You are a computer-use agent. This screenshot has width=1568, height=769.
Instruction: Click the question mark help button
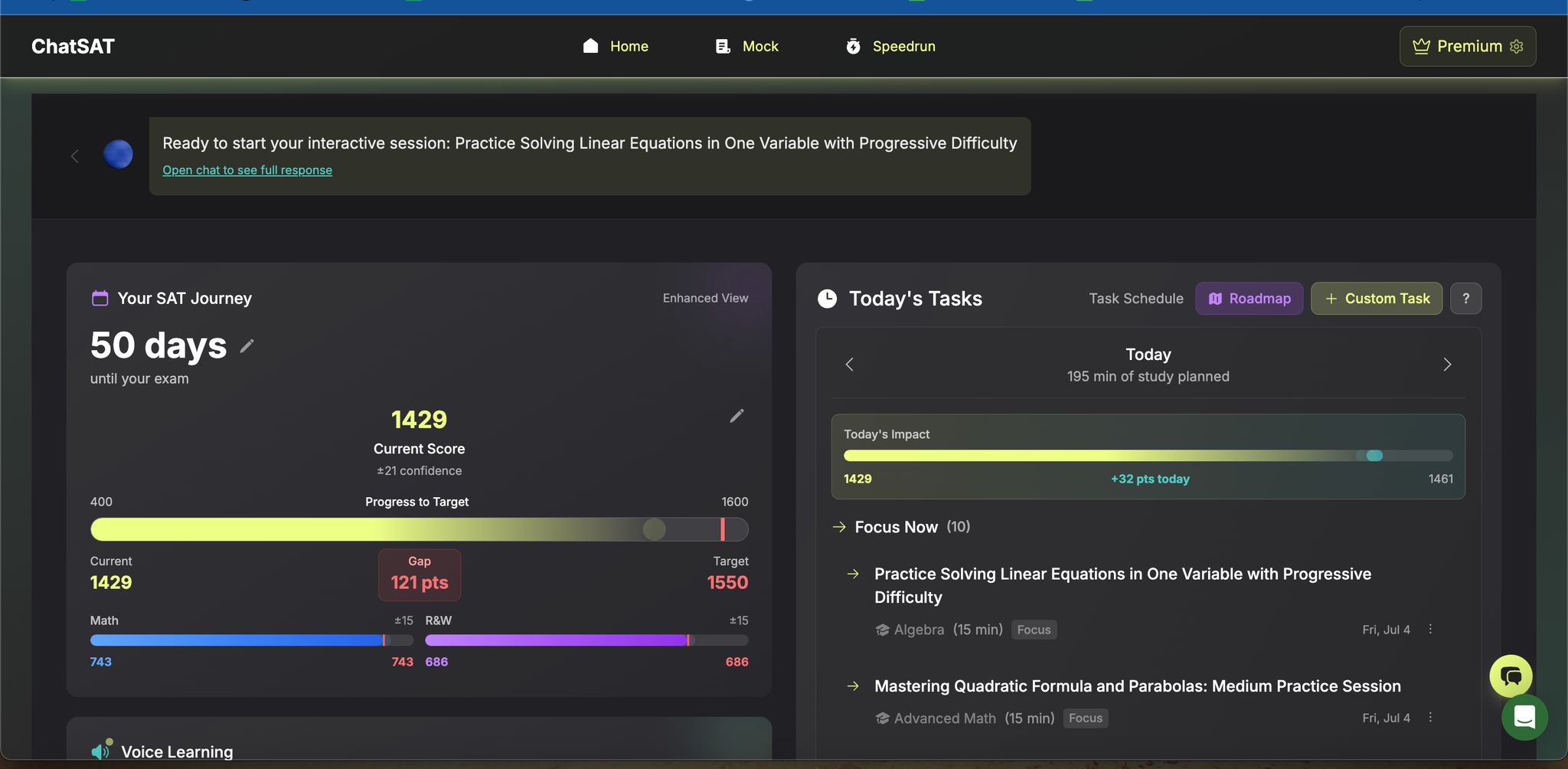(x=1465, y=299)
